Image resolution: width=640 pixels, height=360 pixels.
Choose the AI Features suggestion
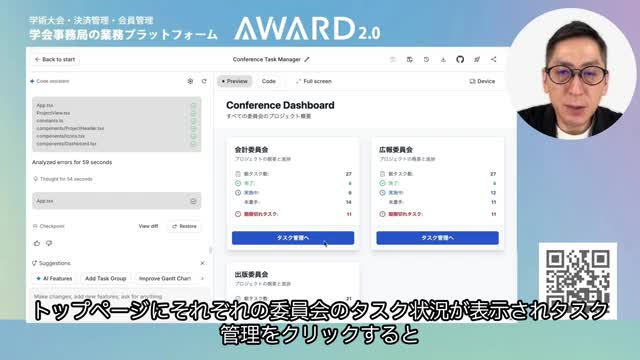tap(54, 278)
